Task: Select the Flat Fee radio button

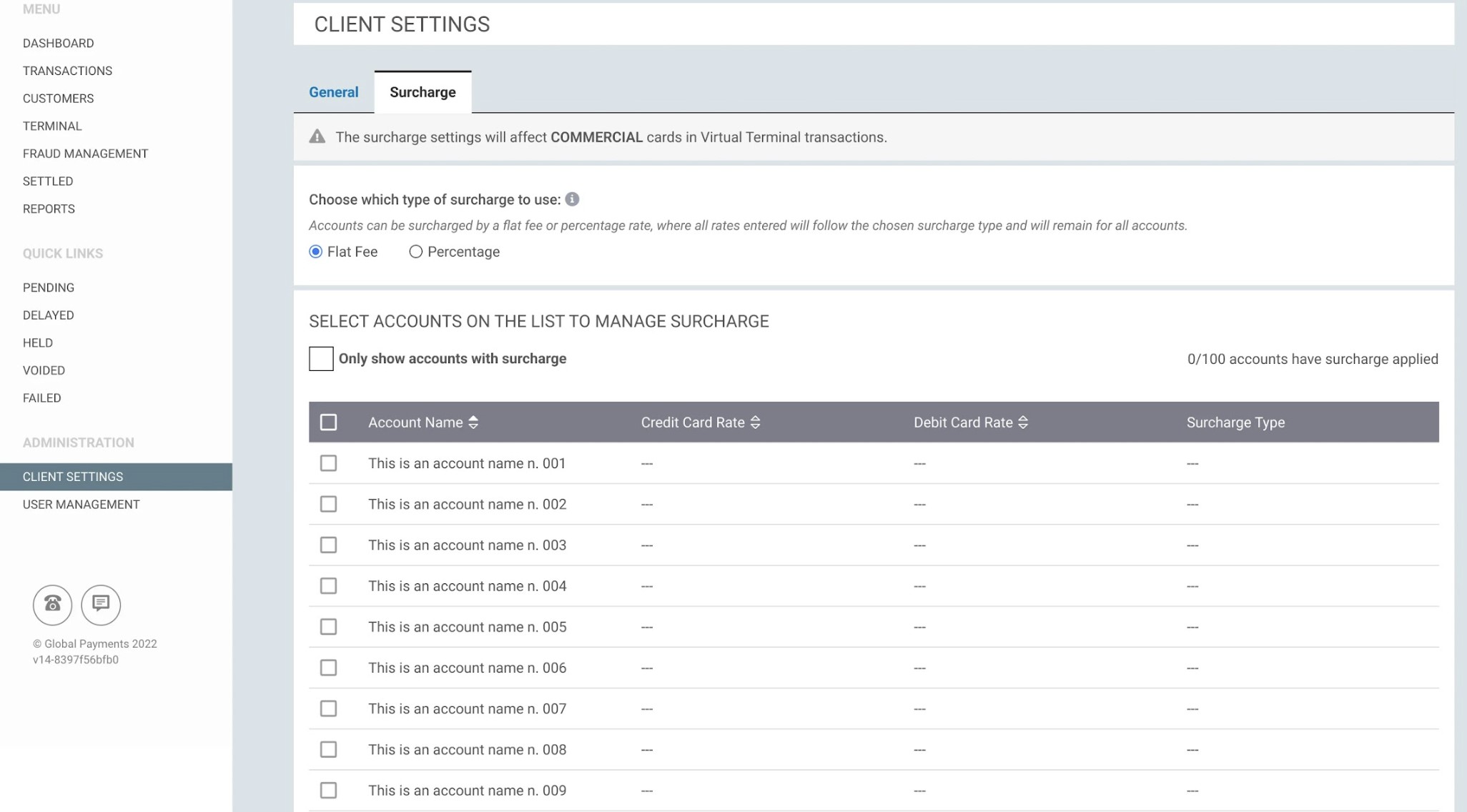Action: 315,252
